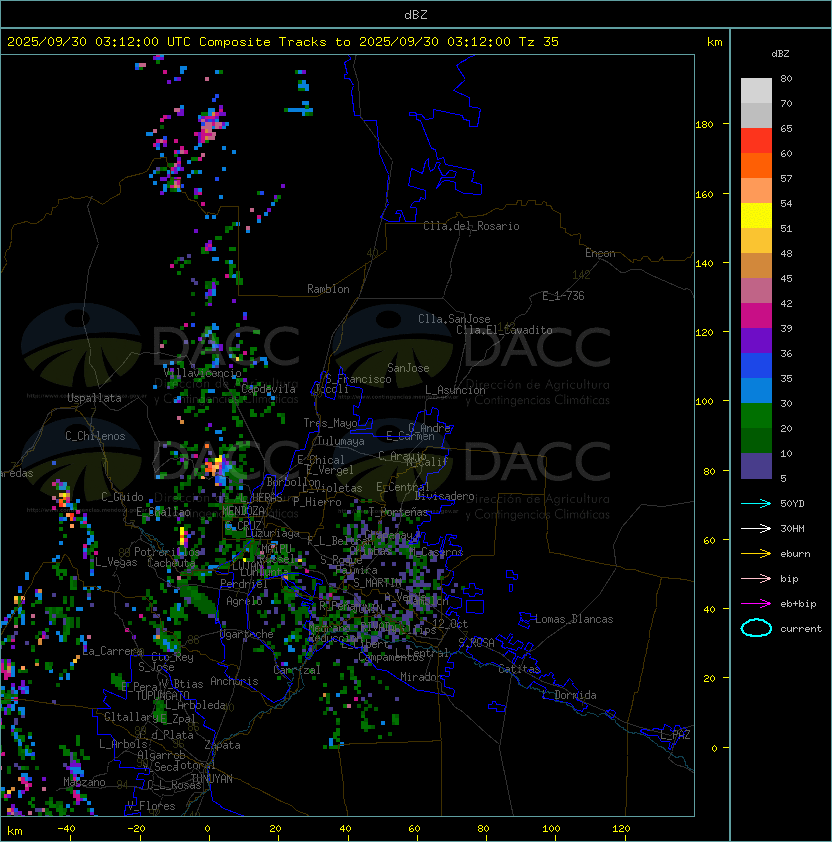Select the orange 57–60 dBZ swatch
The height and width of the screenshot is (842, 832).
(756, 165)
